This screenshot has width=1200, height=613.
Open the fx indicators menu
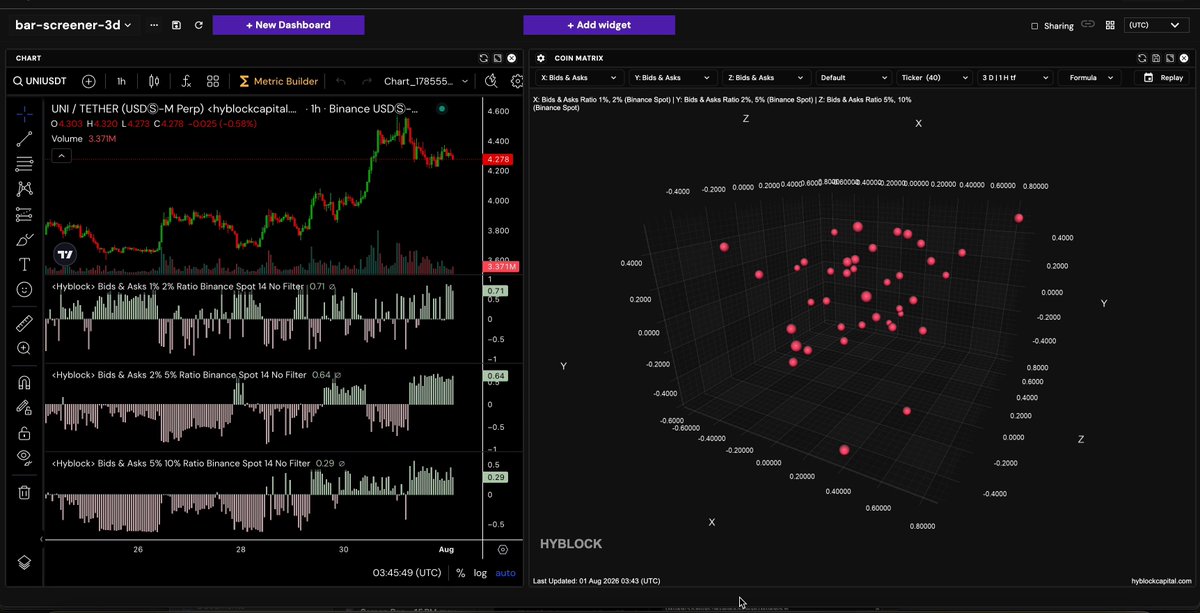(x=186, y=81)
